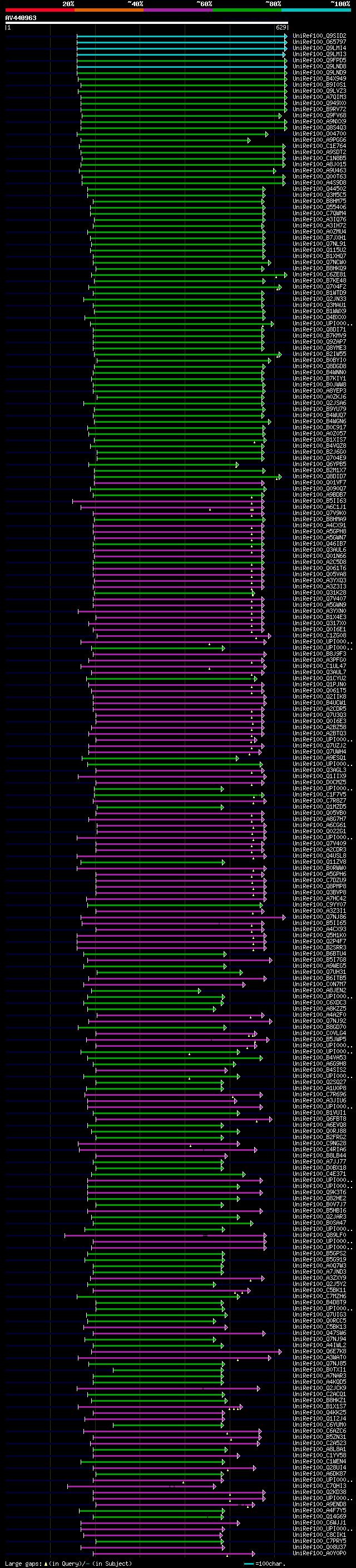Open hit UniRef100_Q9FPD5
The image size is (356, 1568).
click(319, 60)
